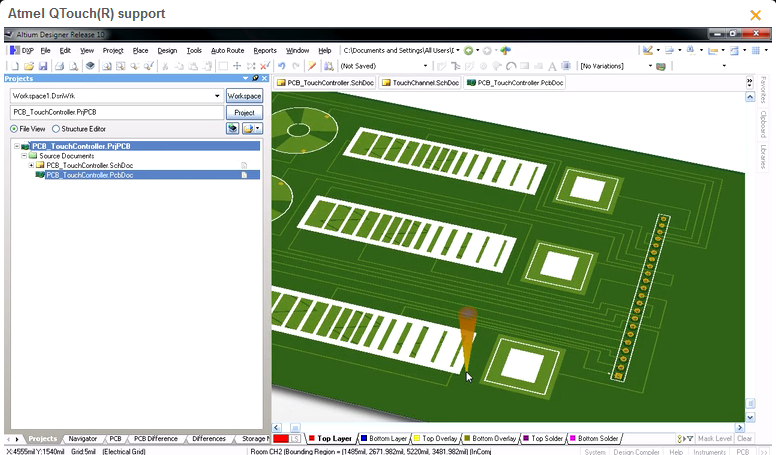Screen dimensions: 776x455
Task: Click the Cut scissors icon
Action: [x=165, y=66]
